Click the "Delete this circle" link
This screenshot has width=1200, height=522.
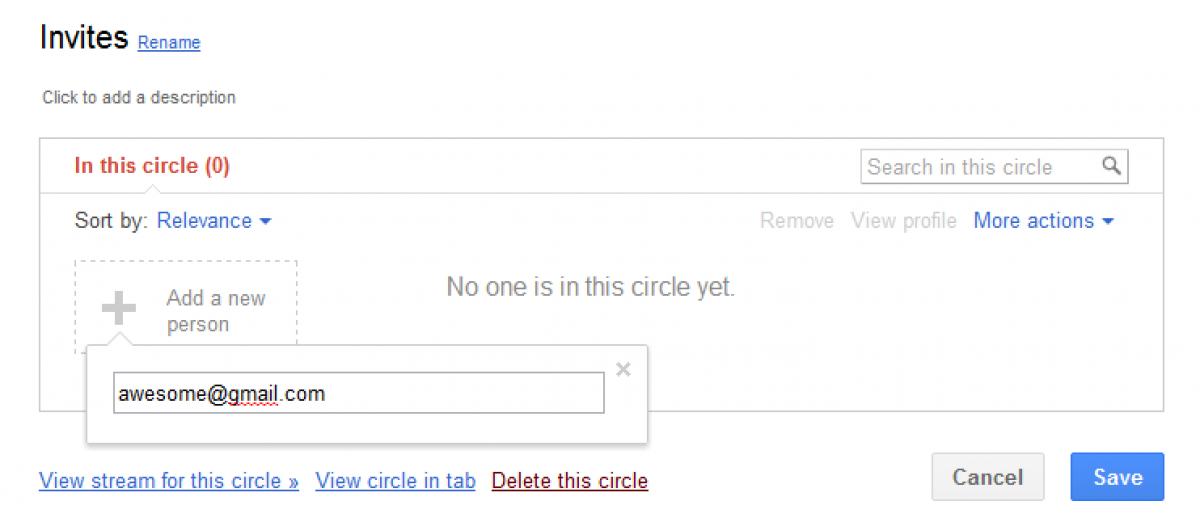click(570, 481)
